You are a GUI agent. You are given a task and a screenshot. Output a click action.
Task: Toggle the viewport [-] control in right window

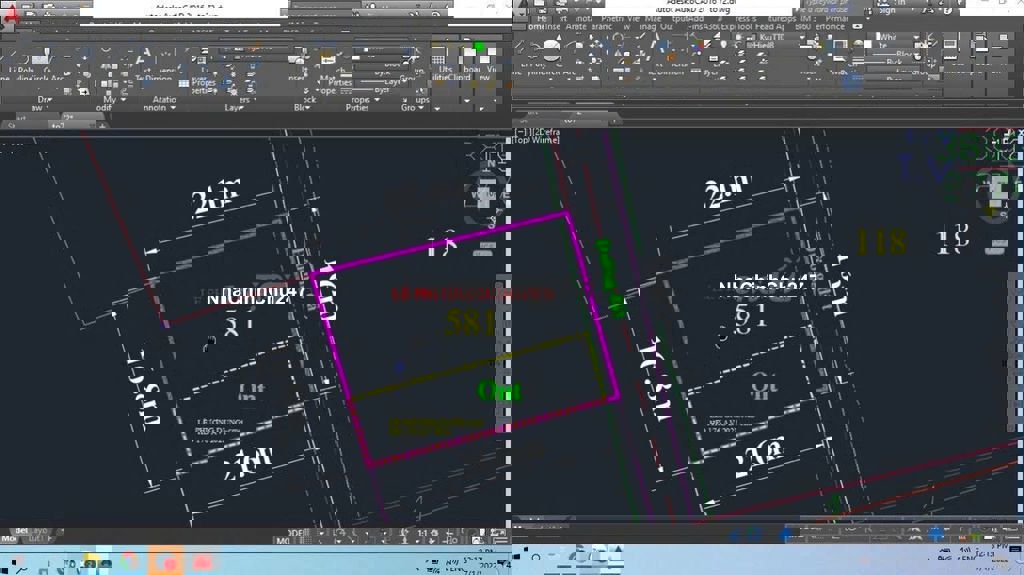pyautogui.click(x=520, y=132)
